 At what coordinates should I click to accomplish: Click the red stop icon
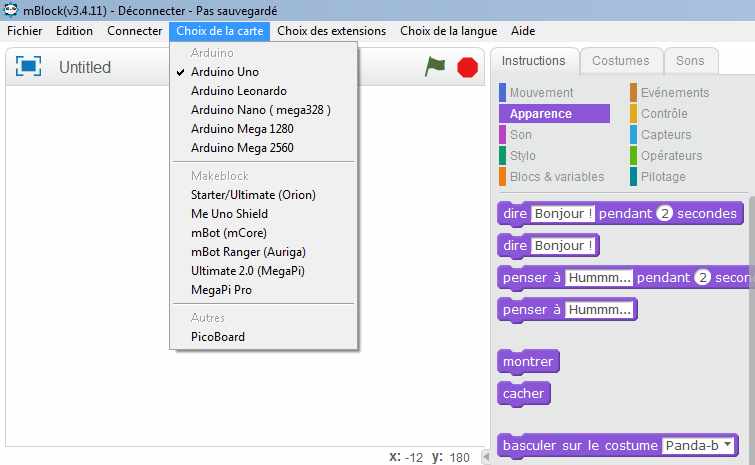click(467, 67)
